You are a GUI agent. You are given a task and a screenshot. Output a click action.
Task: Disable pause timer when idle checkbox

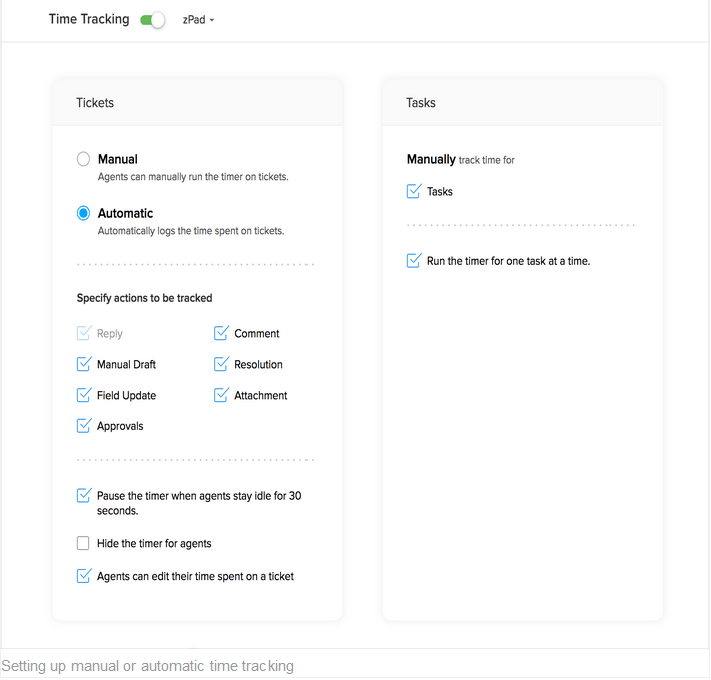click(x=84, y=496)
